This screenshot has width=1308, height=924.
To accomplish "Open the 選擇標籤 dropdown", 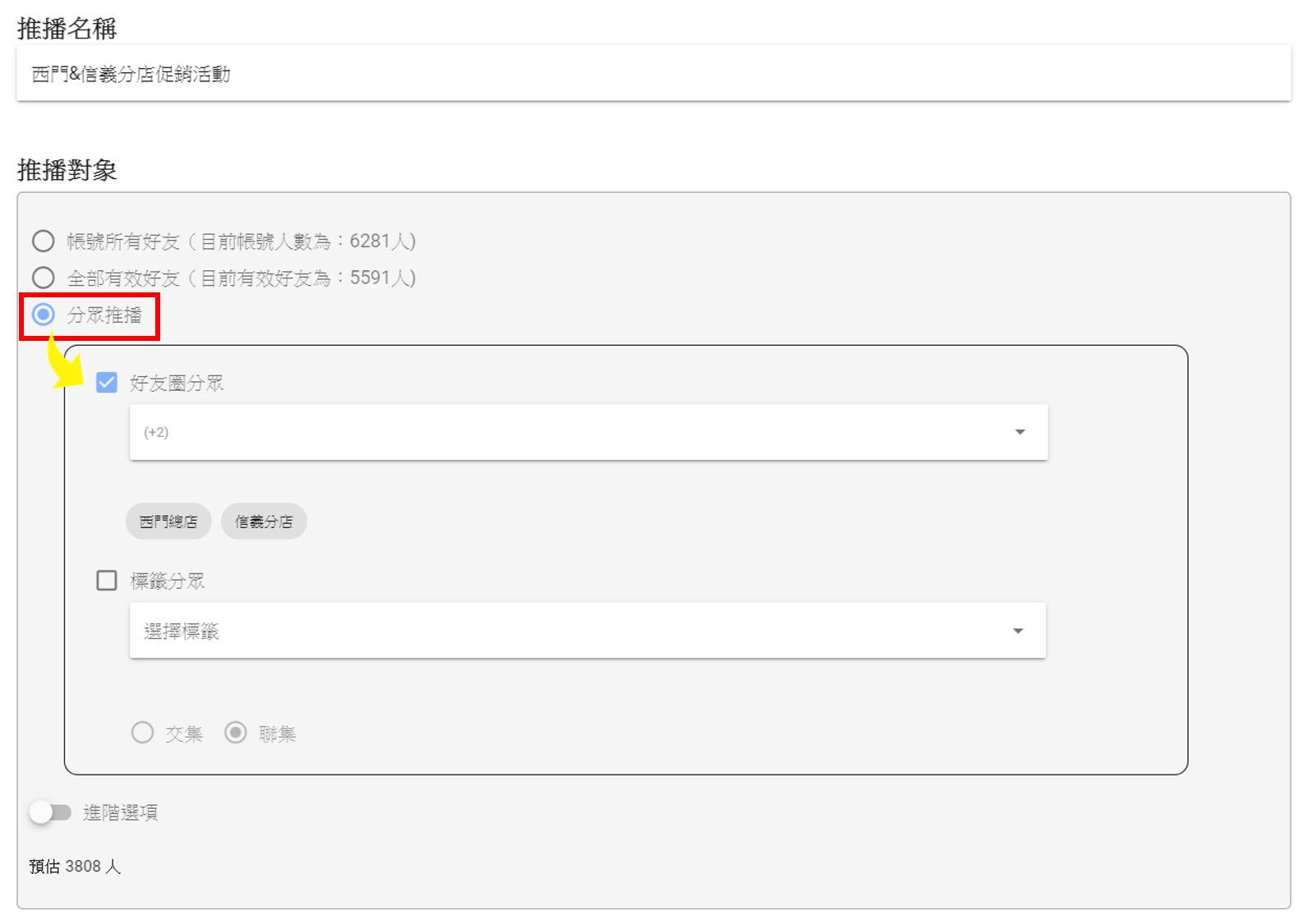I will pos(575,631).
